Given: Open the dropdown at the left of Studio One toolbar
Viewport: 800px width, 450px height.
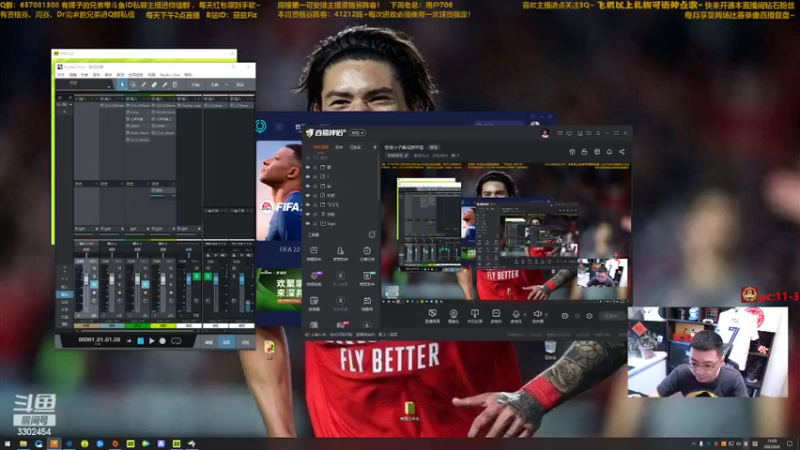Looking at the screenshot, I should (x=109, y=87).
